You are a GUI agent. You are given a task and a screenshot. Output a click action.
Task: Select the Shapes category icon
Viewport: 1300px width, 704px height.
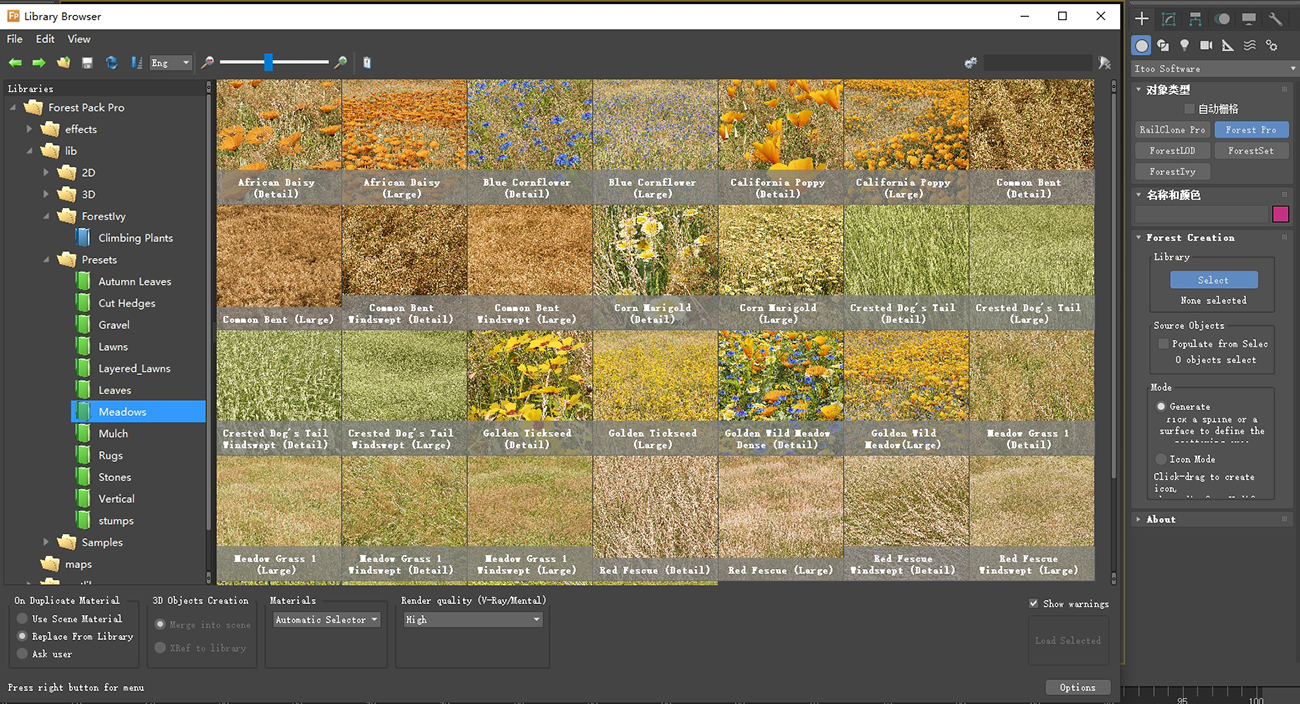click(1163, 46)
